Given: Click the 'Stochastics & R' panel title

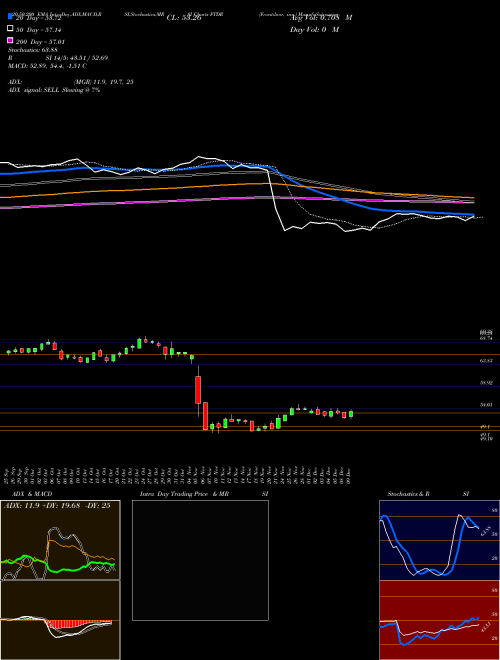Looking at the screenshot, I should coord(408,494).
